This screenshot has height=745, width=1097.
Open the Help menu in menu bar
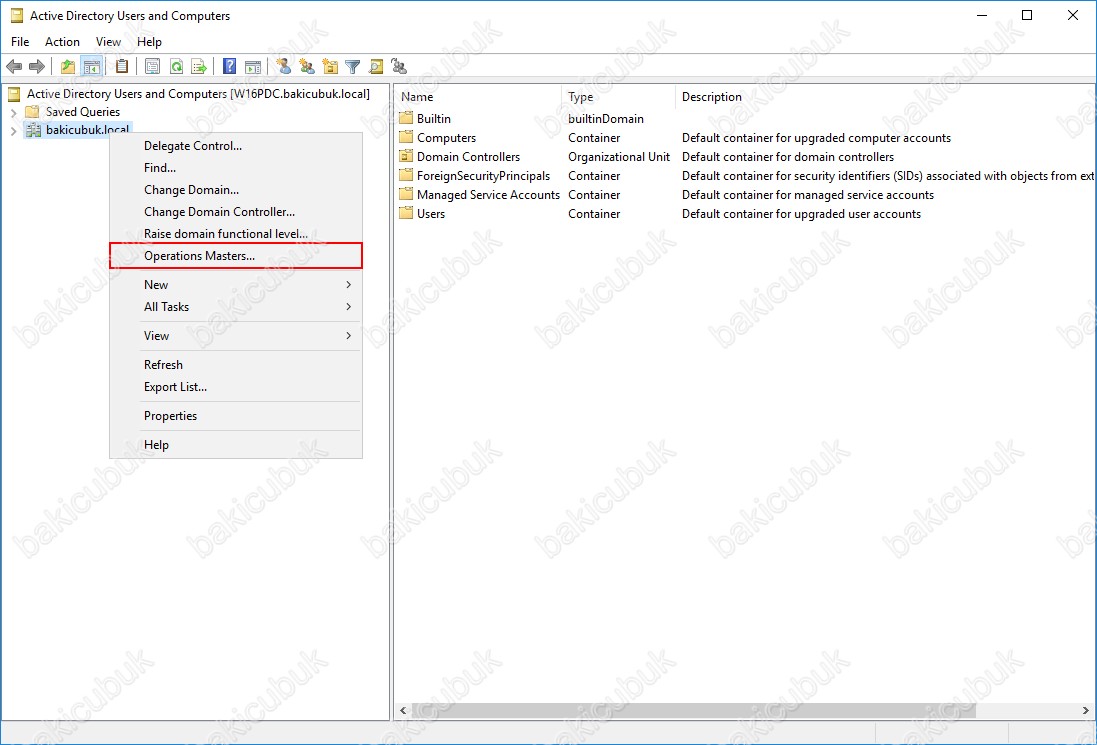(x=149, y=42)
